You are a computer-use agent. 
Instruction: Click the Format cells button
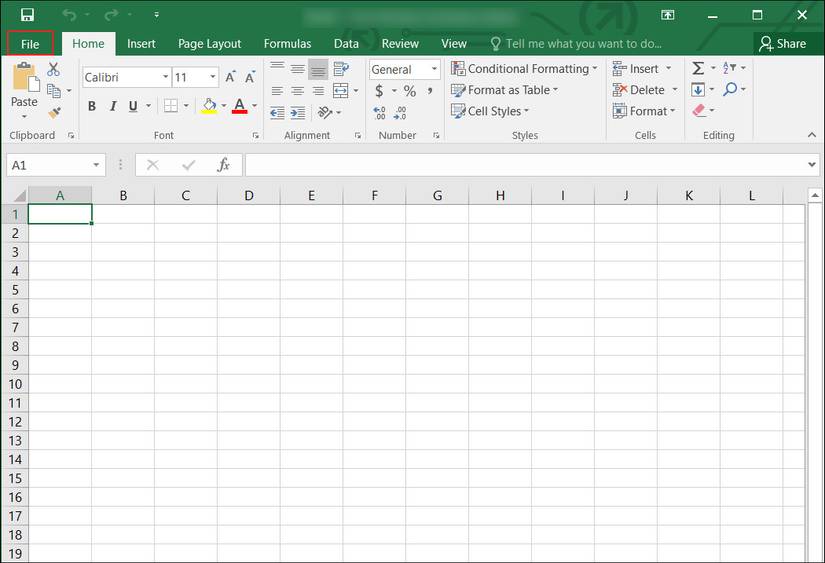click(x=643, y=111)
